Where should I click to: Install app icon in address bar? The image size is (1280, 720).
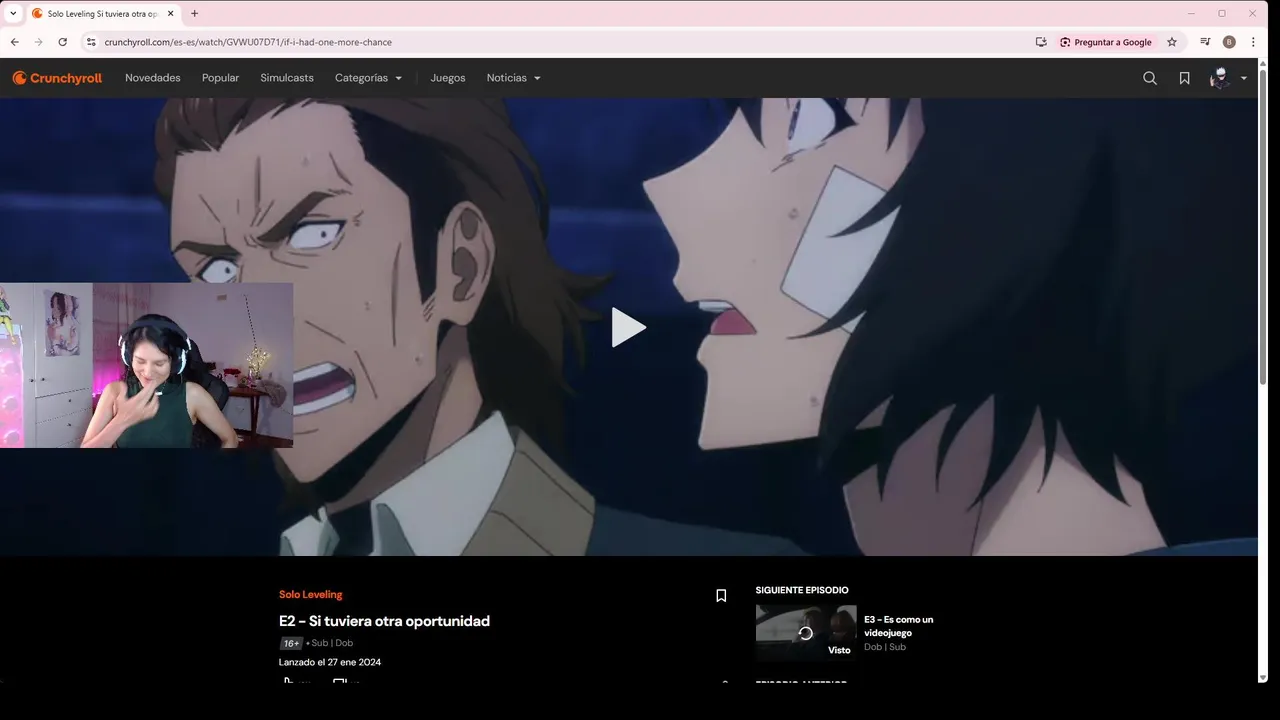(1041, 42)
